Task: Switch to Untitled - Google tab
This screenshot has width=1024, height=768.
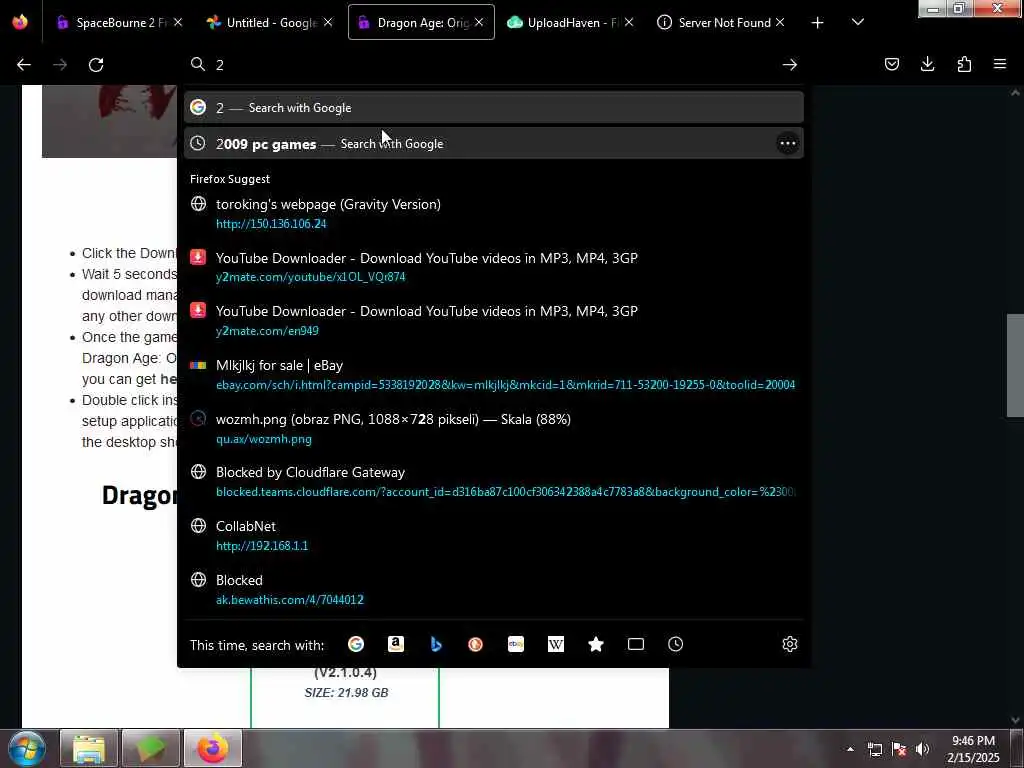Action: [x=271, y=22]
